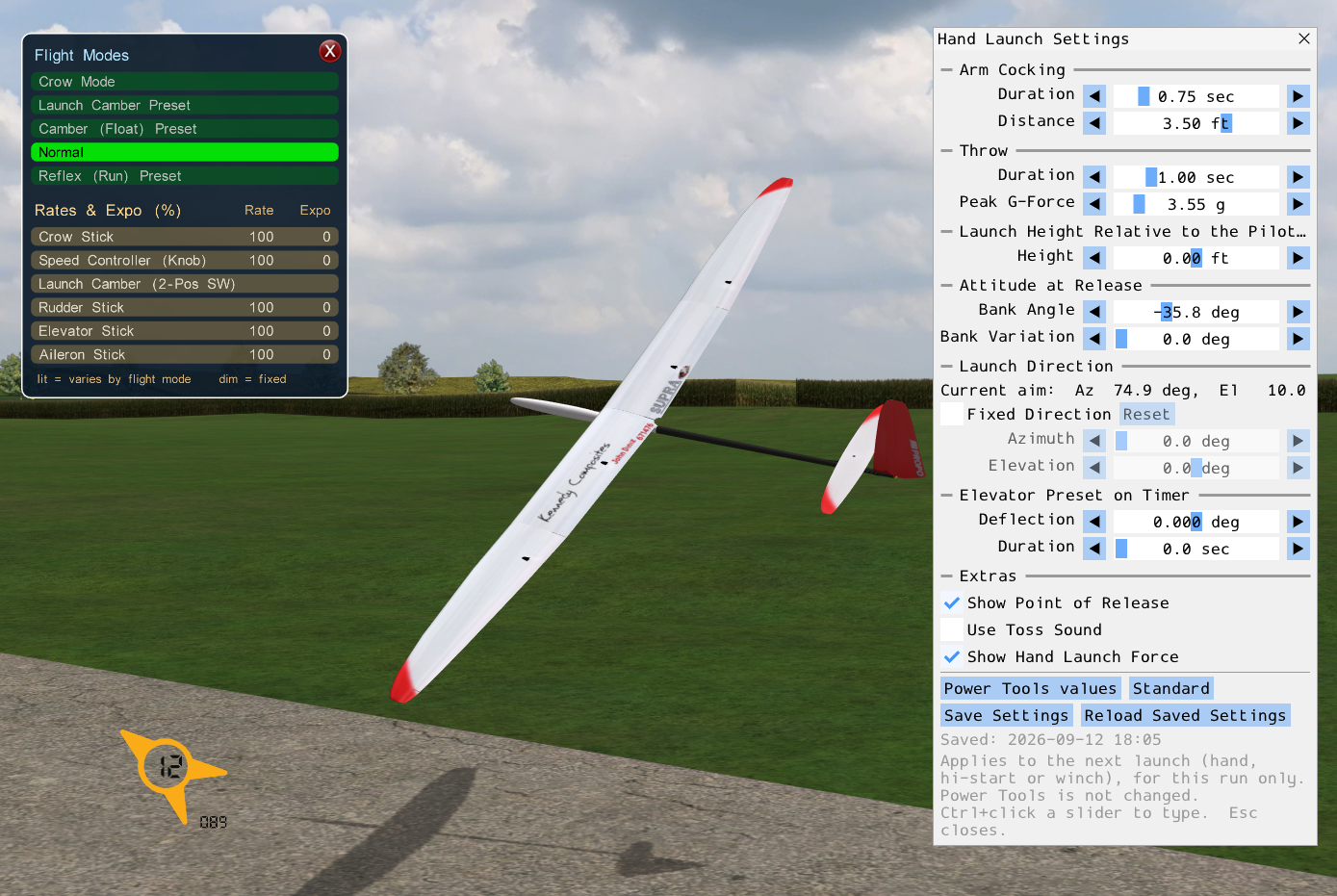Reset the fixed launch direction
The width and height of the screenshot is (1337, 896).
1146,414
